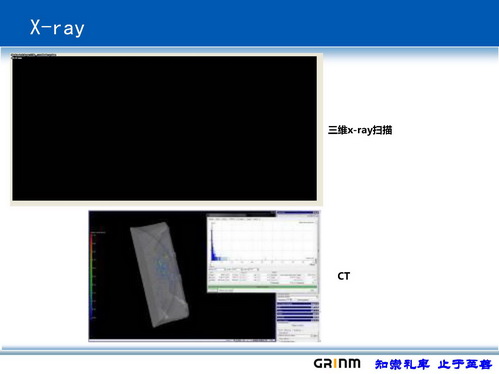The width and height of the screenshot is (499, 374).
Task: Click the CT viewer bottom status bar
Action: click(182, 340)
